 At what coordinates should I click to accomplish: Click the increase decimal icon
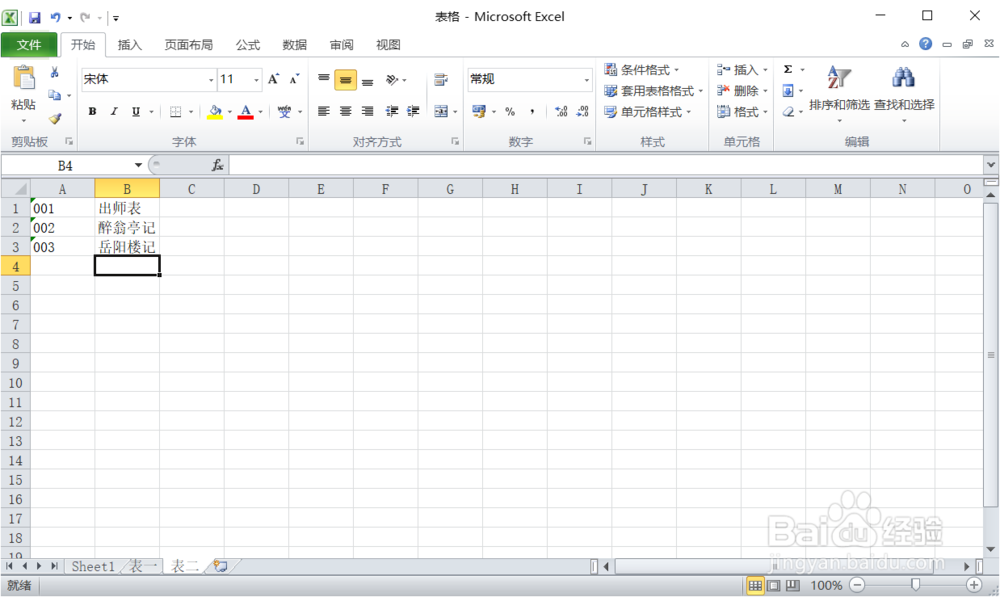(561, 112)
